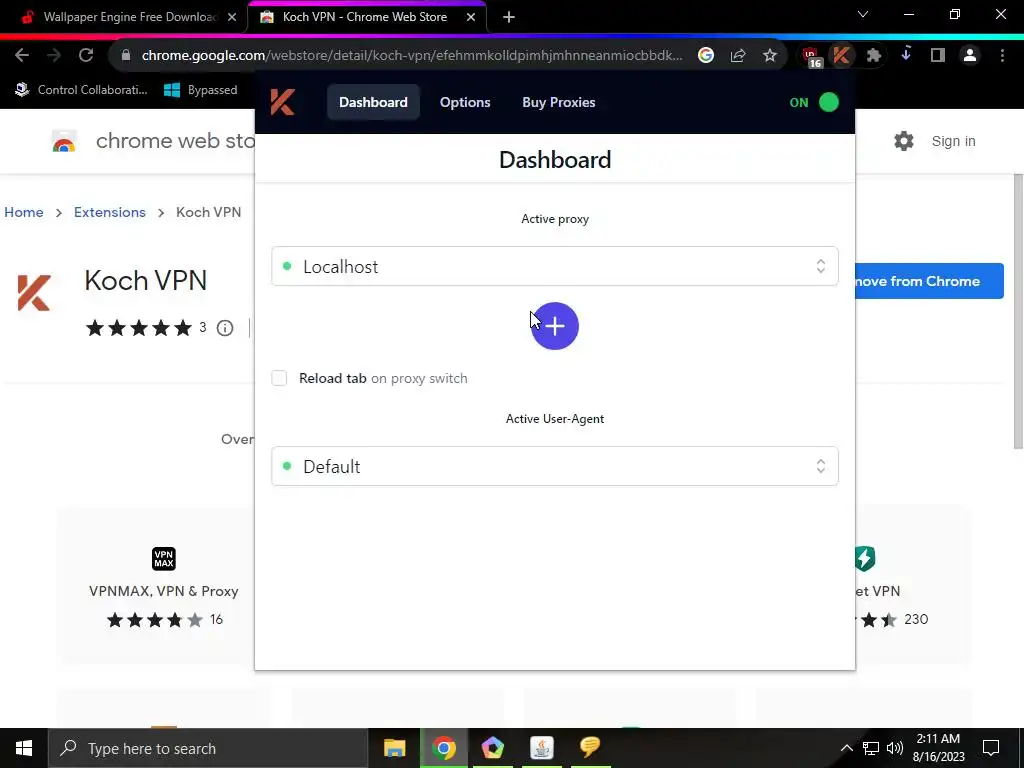Click the taskbar search box
Screen dimensions: 1024x768
coord(208,748)
